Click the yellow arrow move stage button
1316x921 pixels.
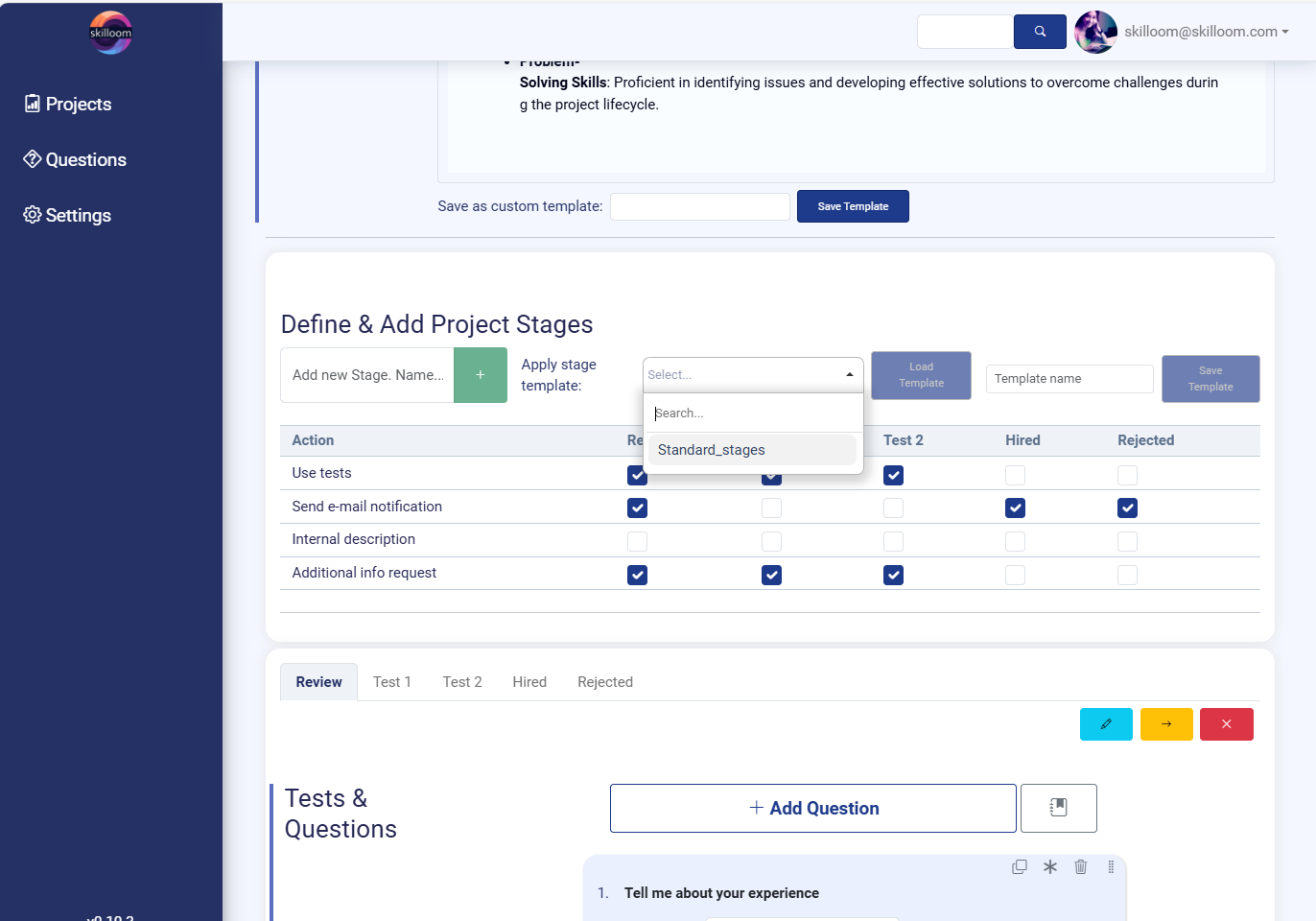click(1165, 724)
